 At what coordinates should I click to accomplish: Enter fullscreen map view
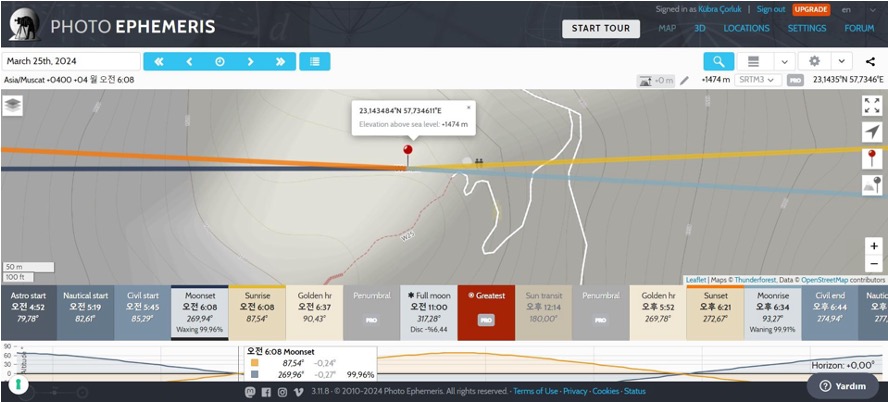point(872,105)
